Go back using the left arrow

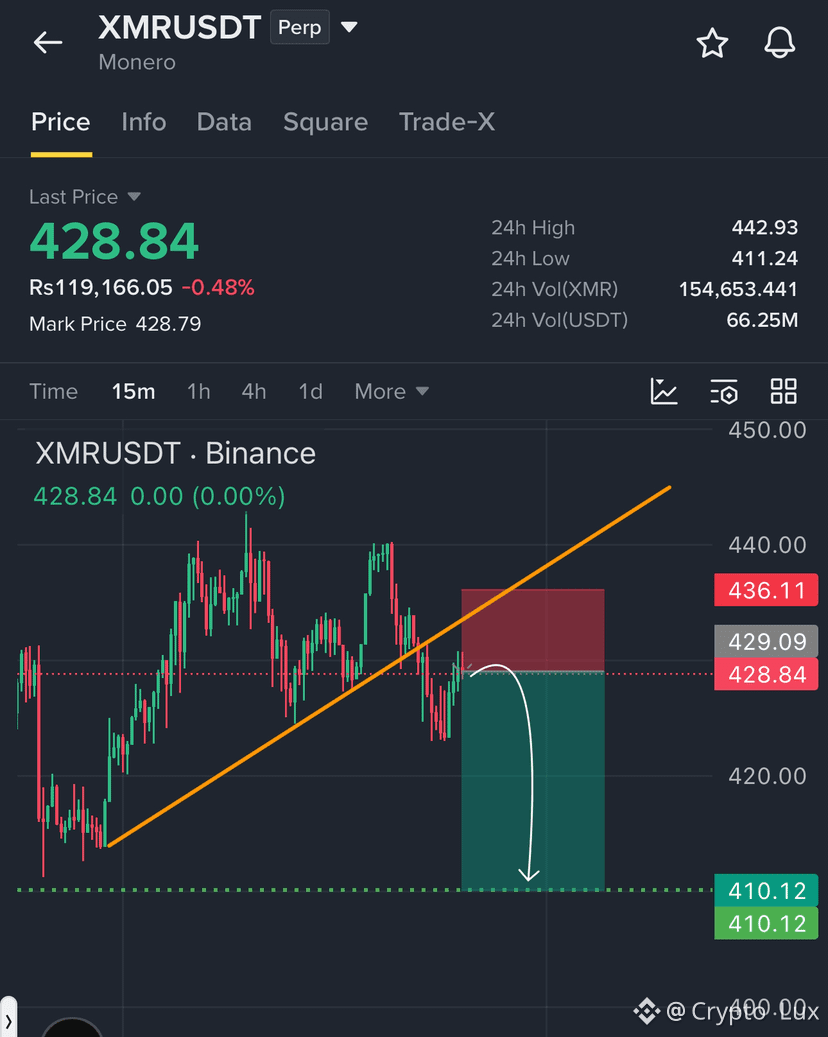[48, 42]
